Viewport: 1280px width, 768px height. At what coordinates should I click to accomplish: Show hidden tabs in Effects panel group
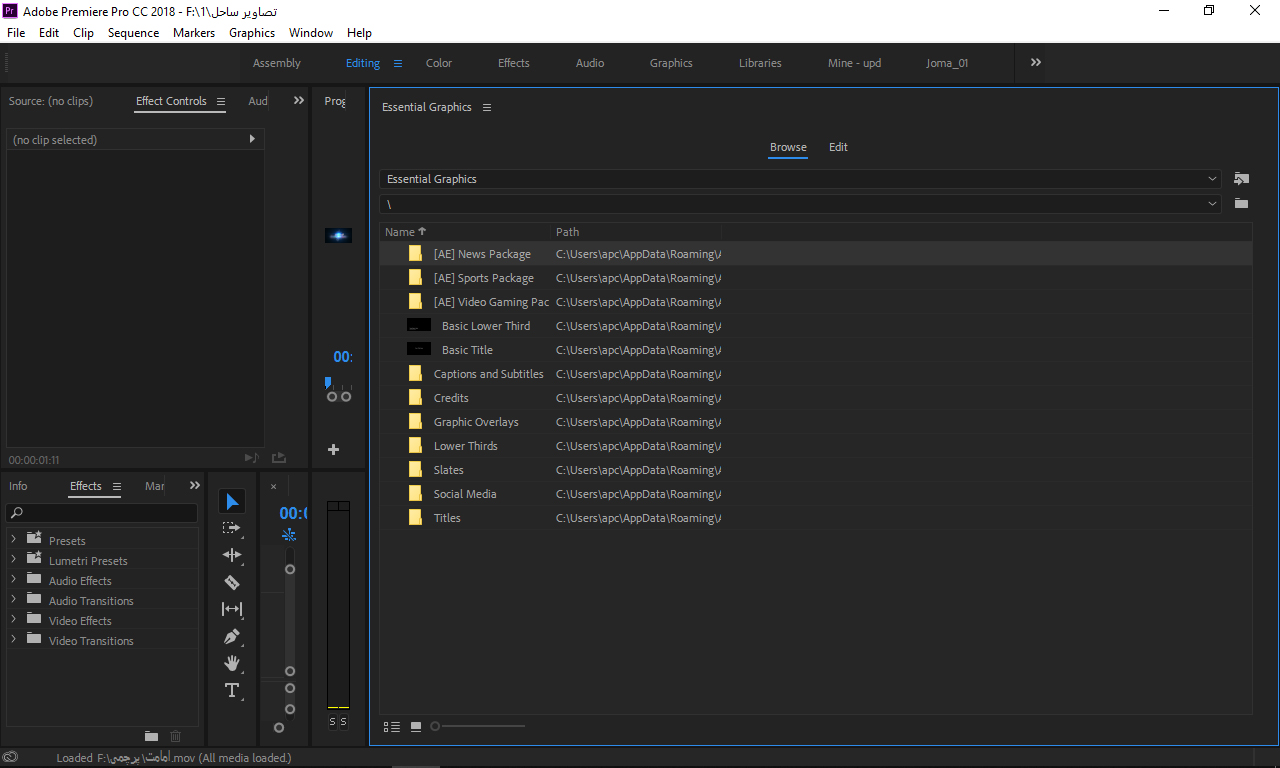click(194, 485)
